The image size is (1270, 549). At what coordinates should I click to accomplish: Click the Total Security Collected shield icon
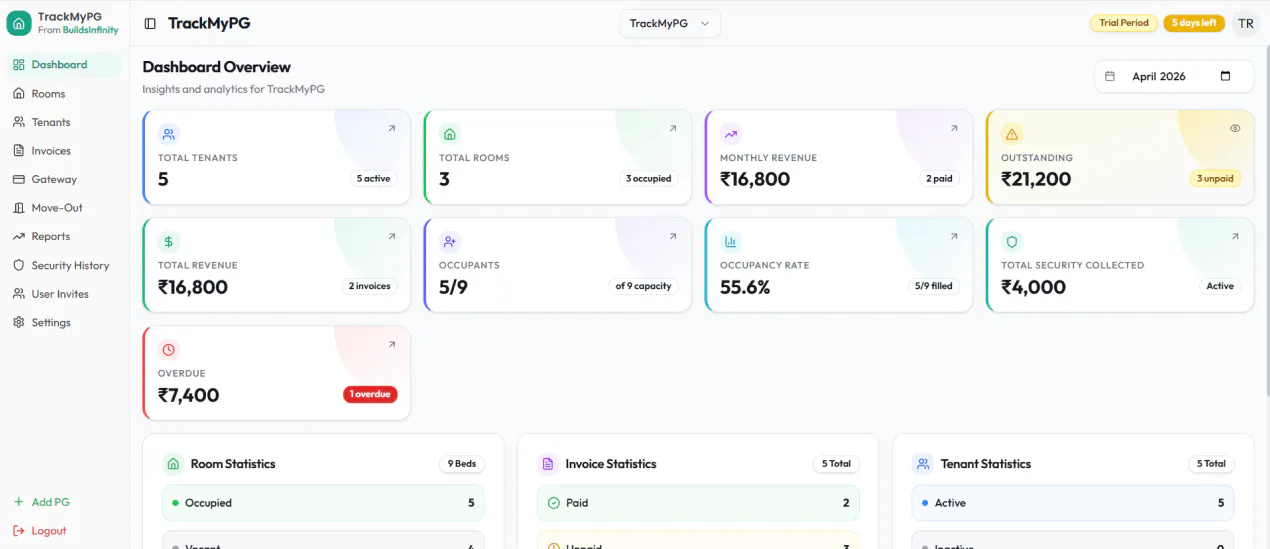(1012, 242)
